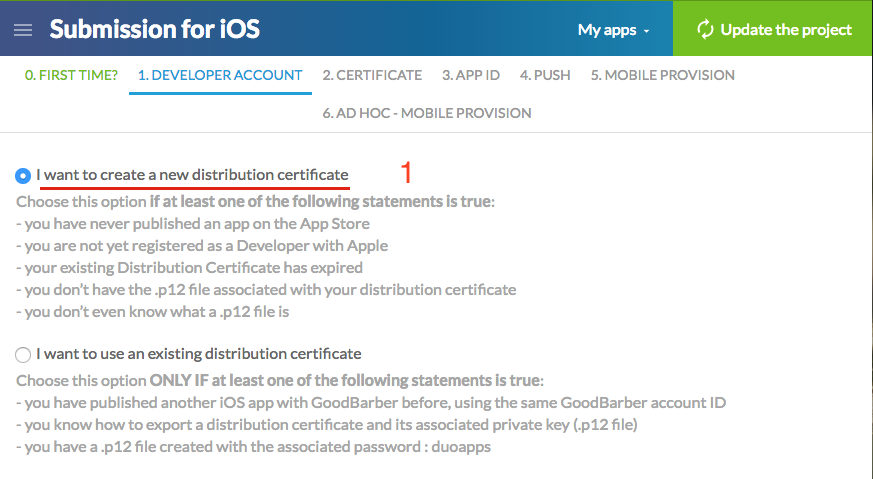Switch to the 2. CERTIFICATE tab
The height and width of the screenshot is (479, 873).
(372, 75)
